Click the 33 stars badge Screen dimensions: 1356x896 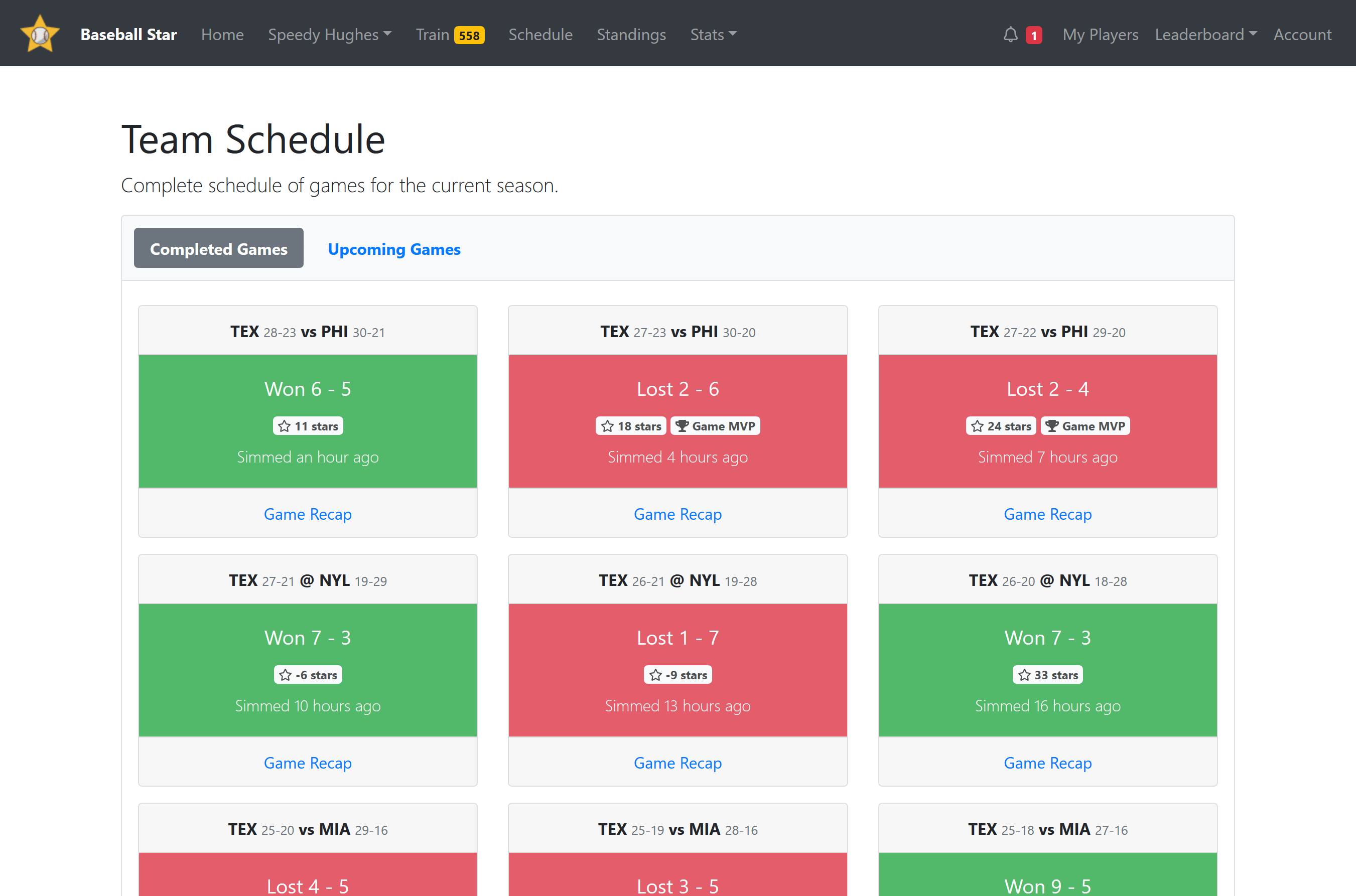coord(1047,675)
